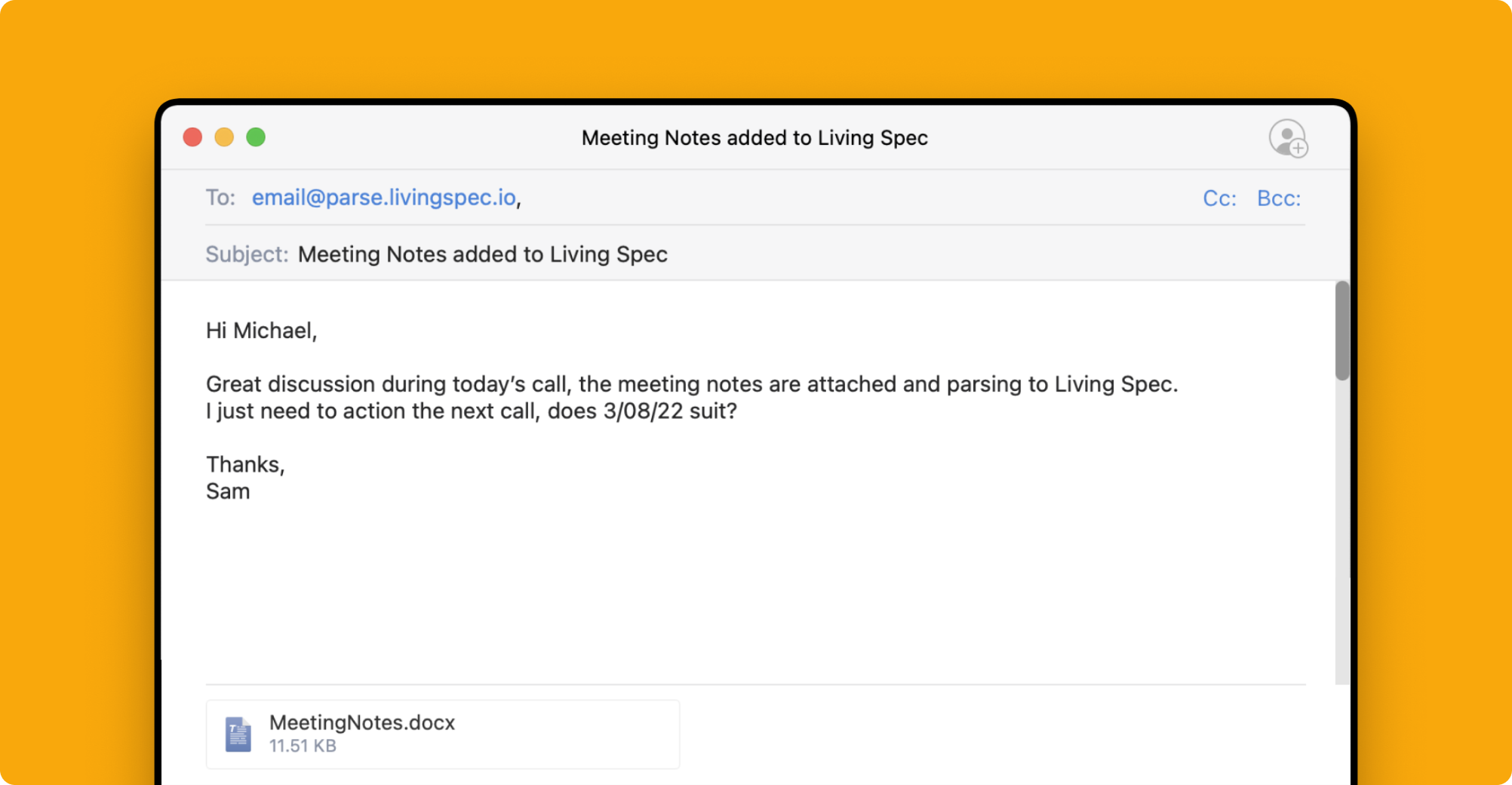Close the email compose window
Viewport: 1512px width, 785px height.
click(x=192, y=137)
